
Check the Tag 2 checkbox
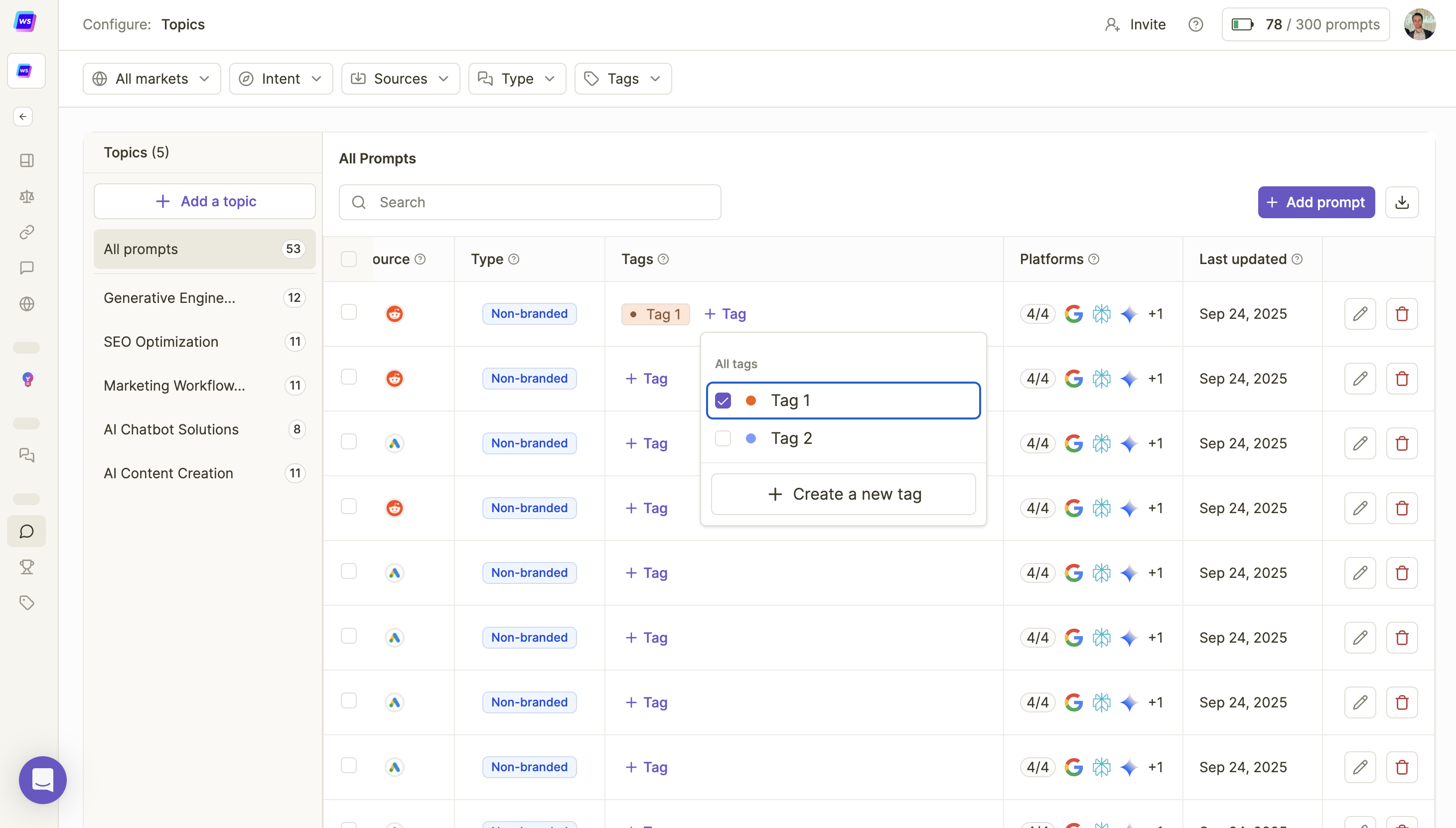[723, 438]
